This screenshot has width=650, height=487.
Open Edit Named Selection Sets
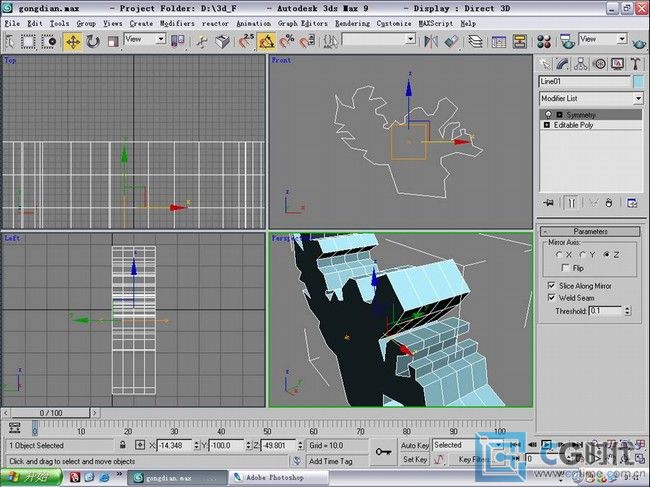[331, 41]
